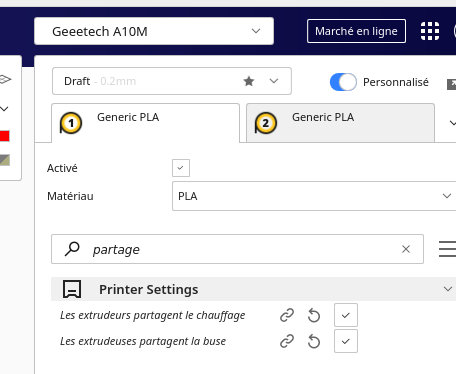Open settings visibility hamburger menu
Viewport: 456px width, 374px height.
click(x=447, y=249)
